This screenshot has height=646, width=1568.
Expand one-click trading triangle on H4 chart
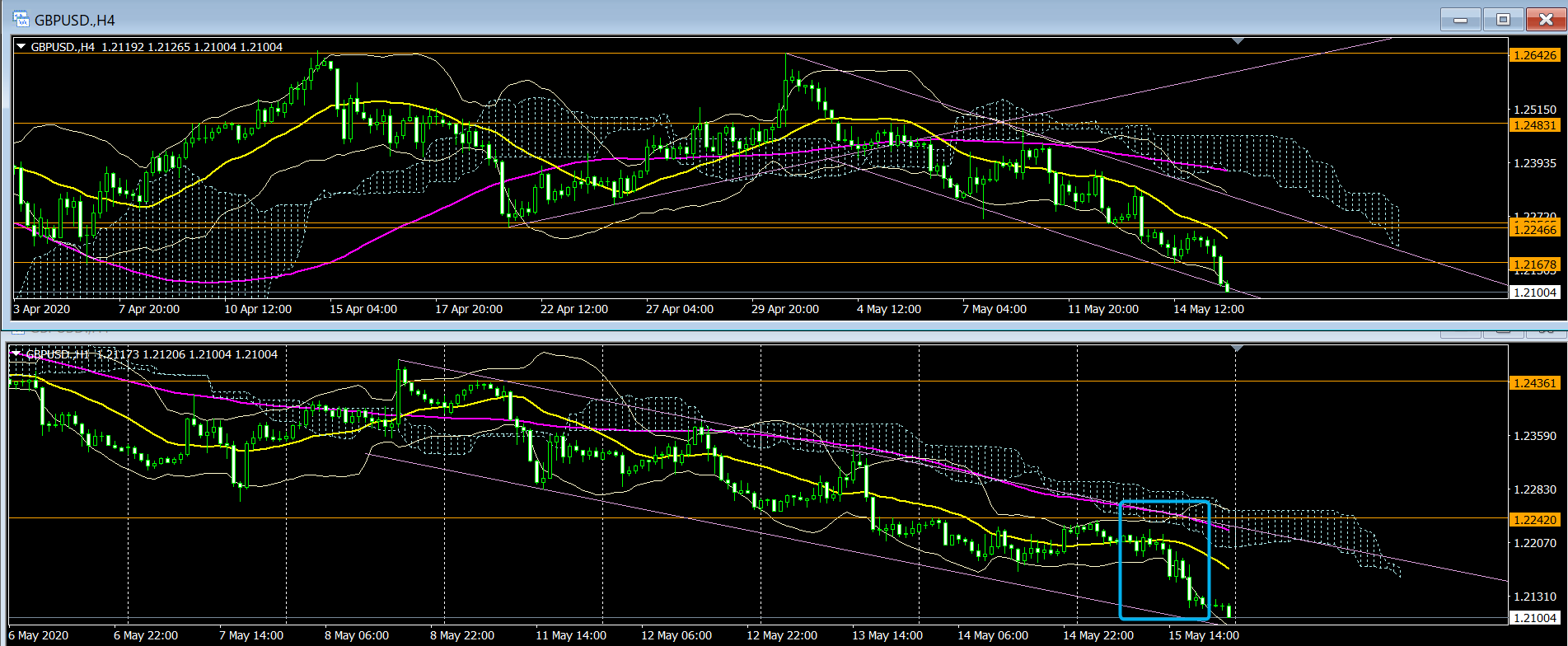21,47
